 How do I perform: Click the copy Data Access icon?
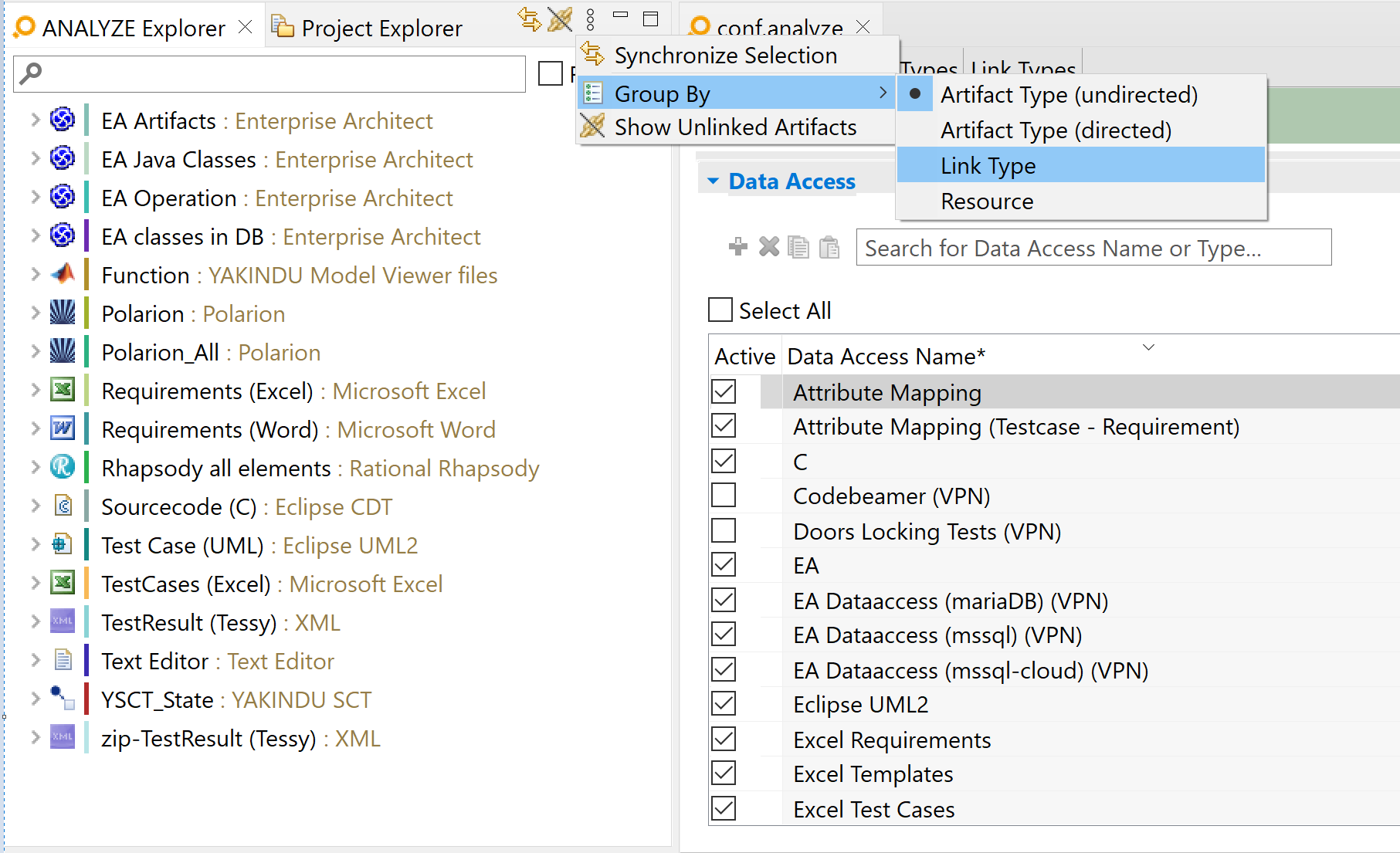[x=798, y=247]
